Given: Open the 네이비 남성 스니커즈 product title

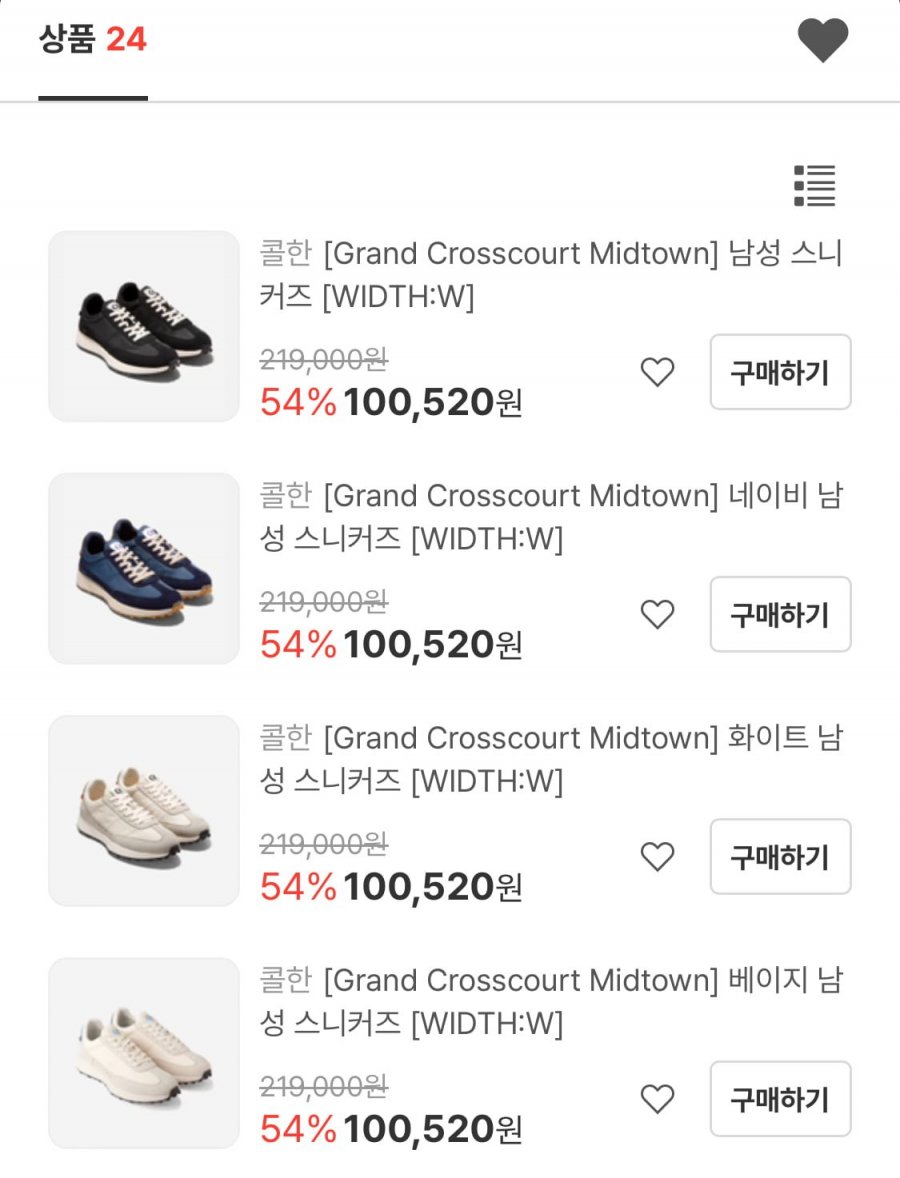Looking at the screenshot, I should (x=551, y=518).
